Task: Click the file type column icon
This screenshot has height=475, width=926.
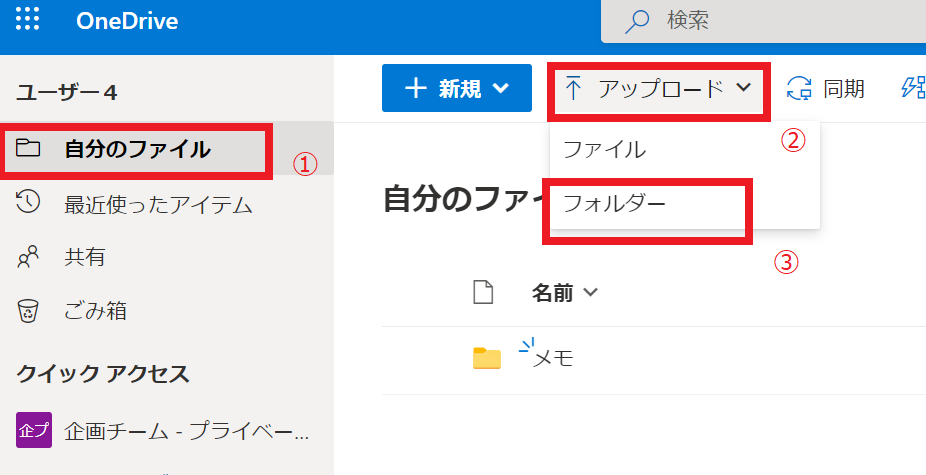Action: coord(483,292)
